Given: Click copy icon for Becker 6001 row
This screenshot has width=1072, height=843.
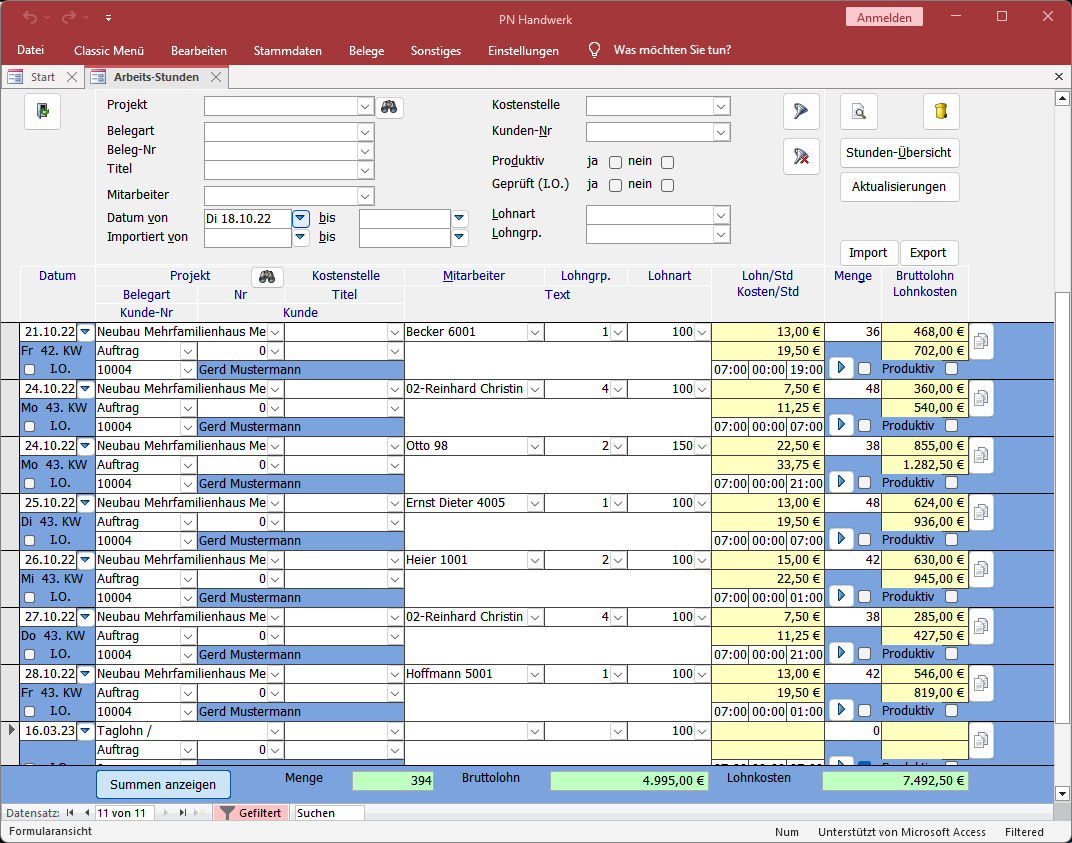Looking at the screenshot, I should [x=981, y=342].
